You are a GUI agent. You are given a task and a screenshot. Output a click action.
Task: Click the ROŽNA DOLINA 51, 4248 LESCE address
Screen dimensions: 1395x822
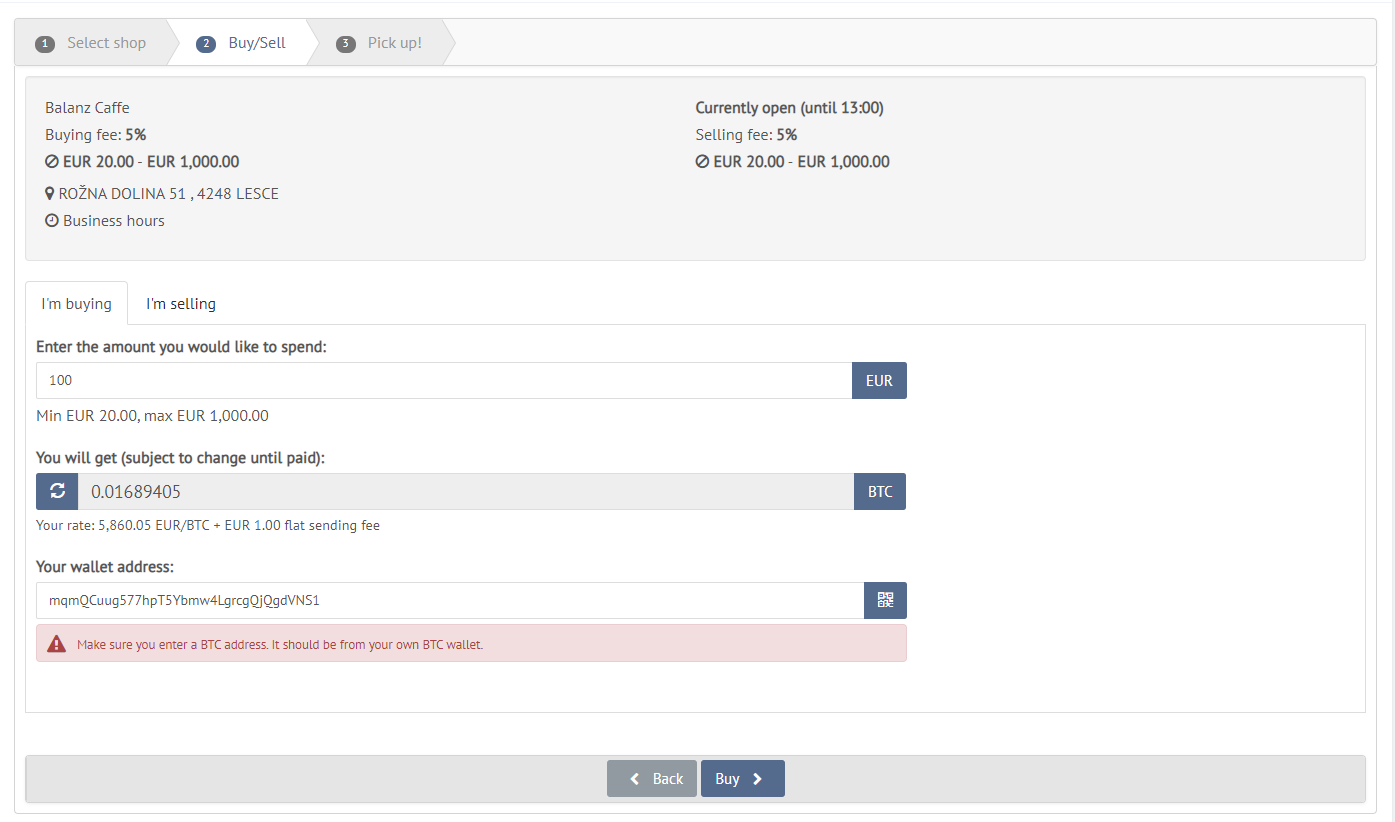[x=169, y=193]
